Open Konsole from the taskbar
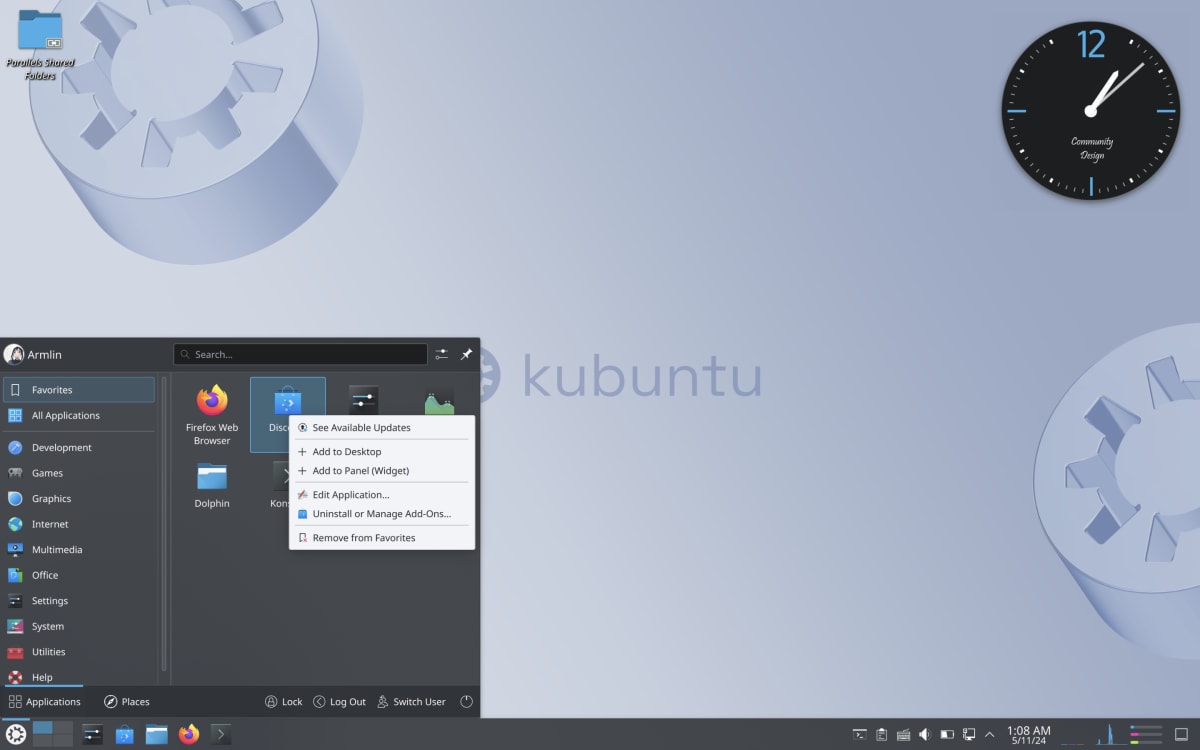The image size is (1200, 750). (221, 735)
